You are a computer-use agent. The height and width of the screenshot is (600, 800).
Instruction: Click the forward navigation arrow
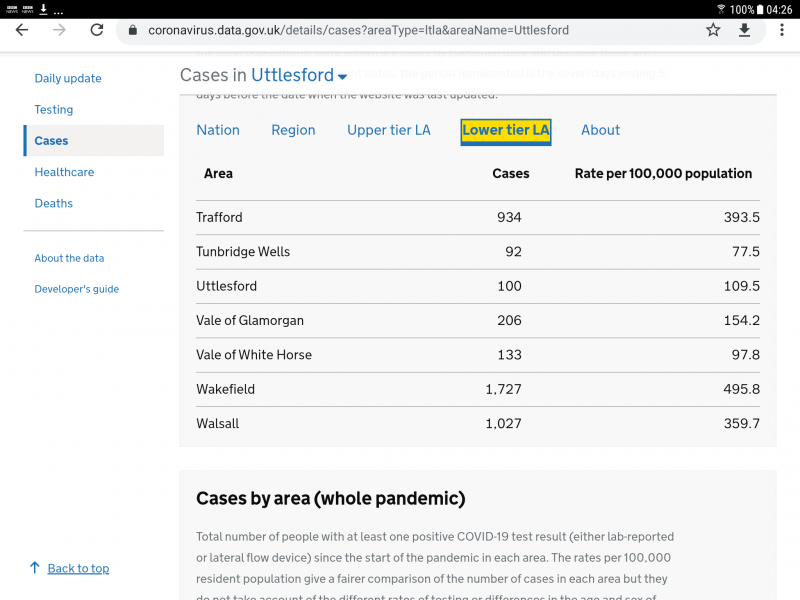tap(58, 31)
